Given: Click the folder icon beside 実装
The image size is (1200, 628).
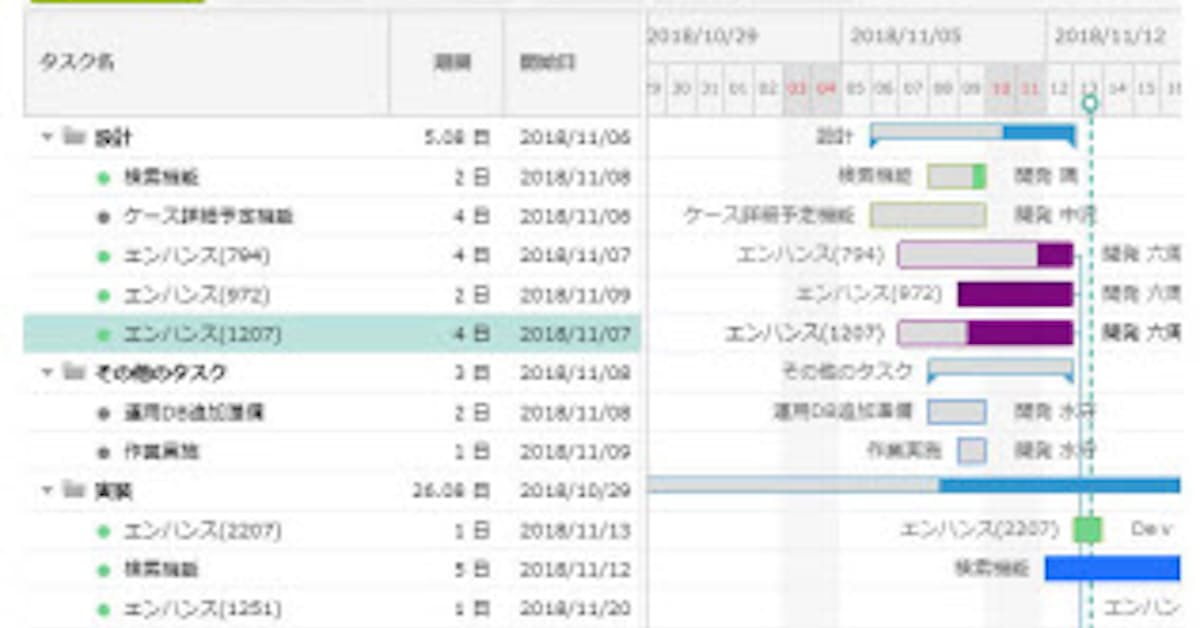Looking at the screenshot, I should 73,490.
